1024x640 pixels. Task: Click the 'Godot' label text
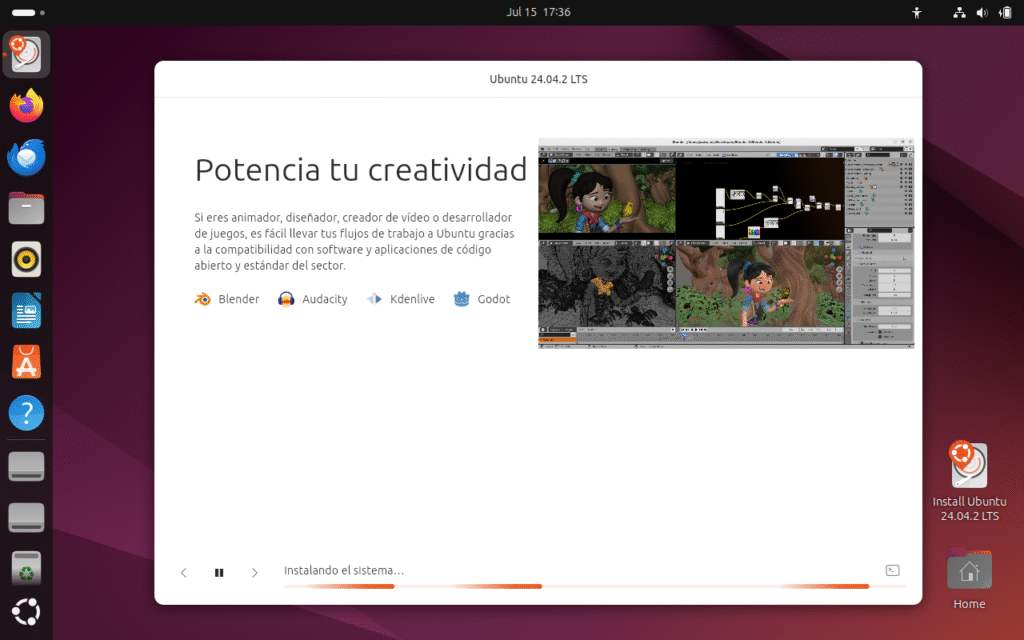[494, 299]
